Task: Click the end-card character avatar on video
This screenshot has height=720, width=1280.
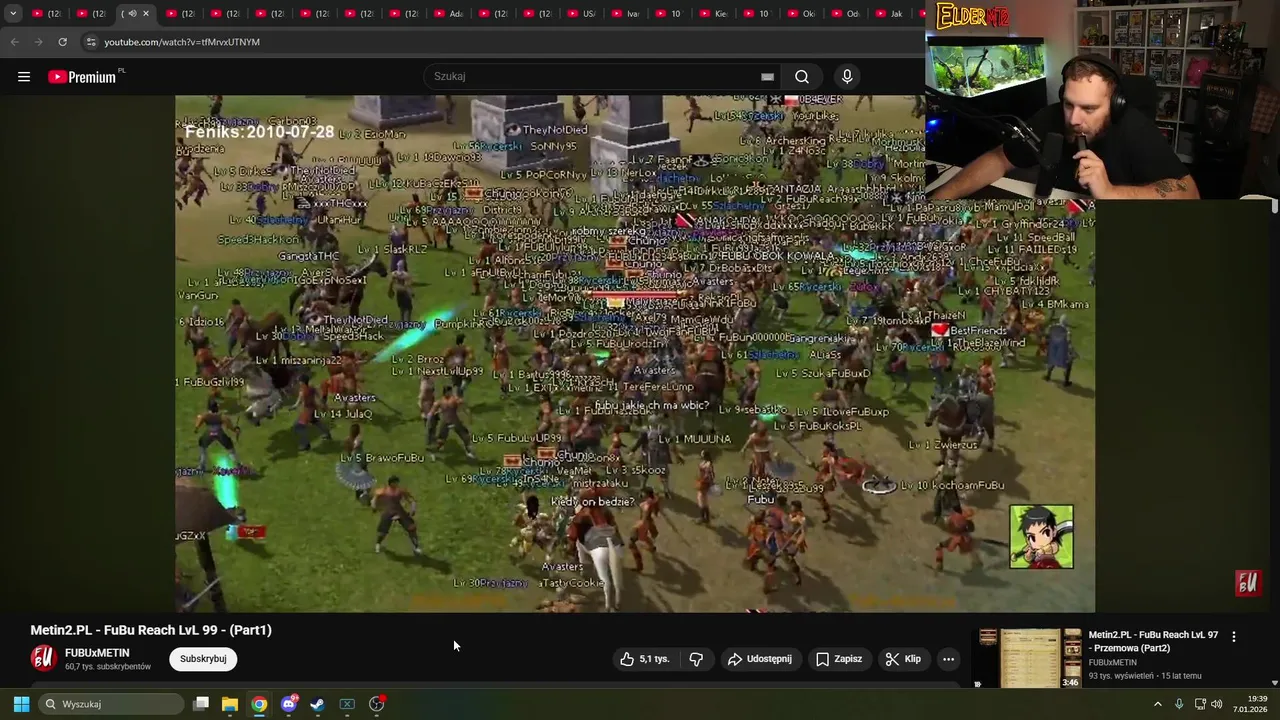Action: [1041, 537]
